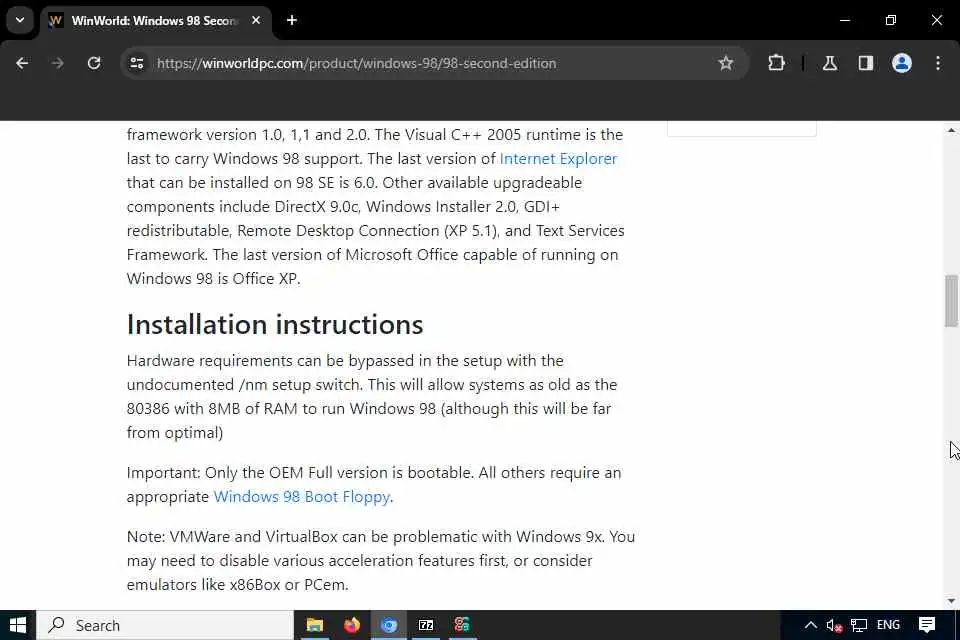The width and height of the screenshot is (960, 640).
Task: Click the taskbar Search box
Action: click(x=165, y=625)
